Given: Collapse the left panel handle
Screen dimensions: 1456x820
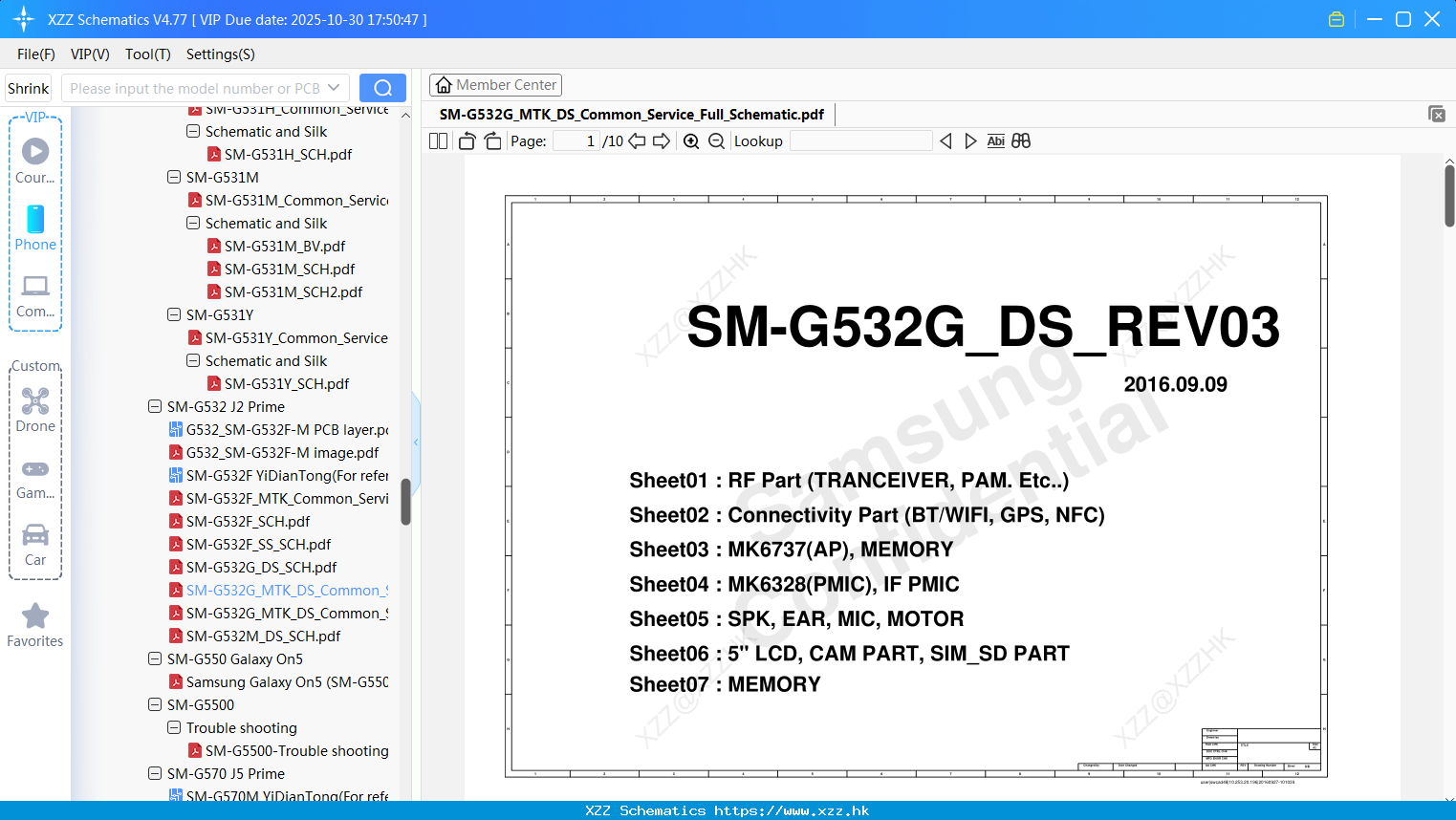Looking at the screenshot, I should [x=416, y=442].
